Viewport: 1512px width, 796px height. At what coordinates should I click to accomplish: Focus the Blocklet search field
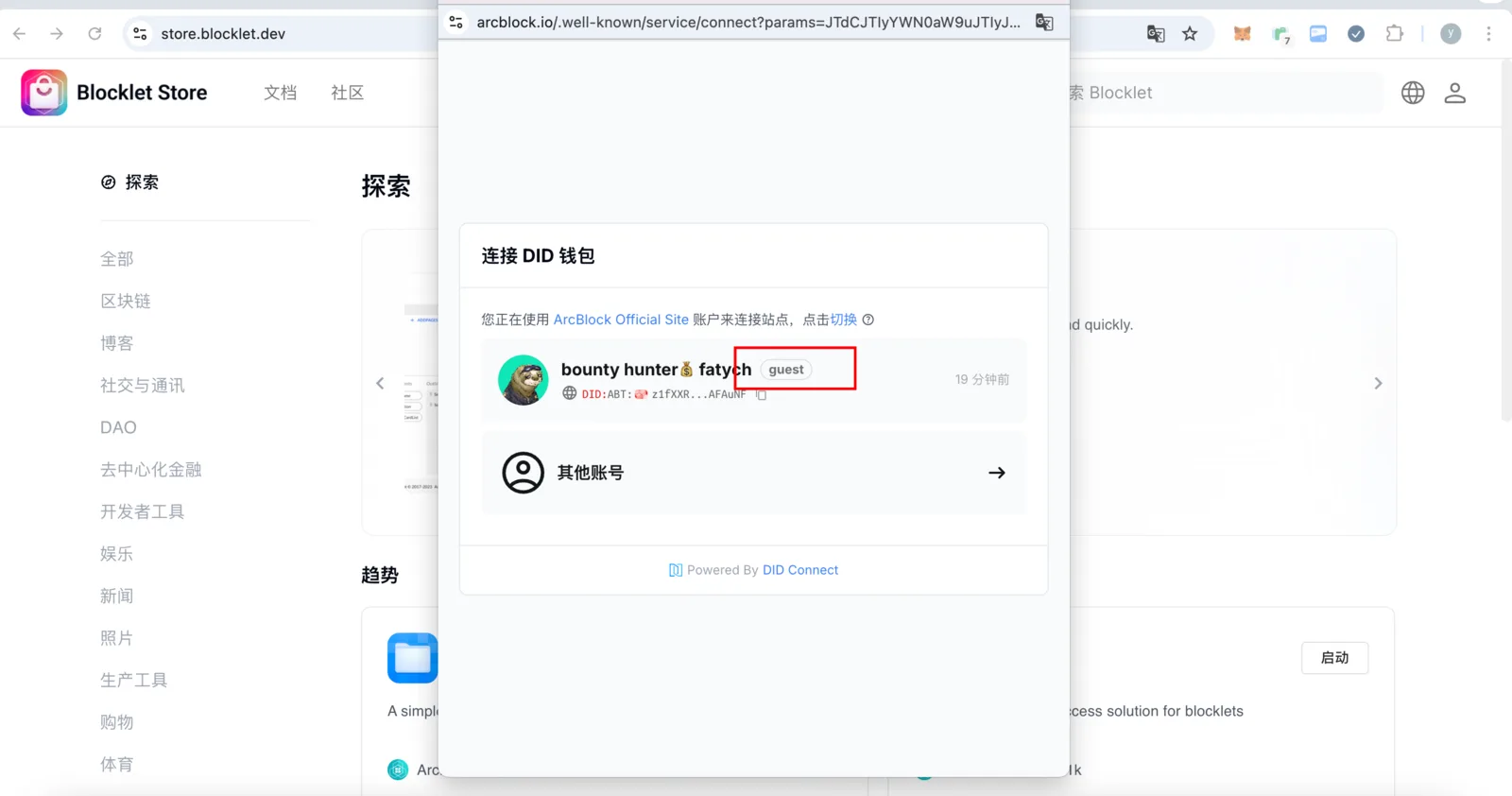pyautogui.click(x=1224, y=93)
